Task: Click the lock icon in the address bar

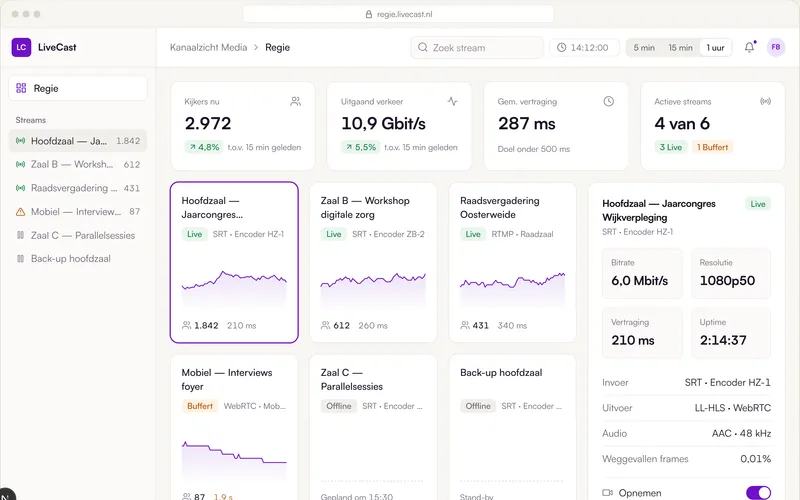Action: 369,14
